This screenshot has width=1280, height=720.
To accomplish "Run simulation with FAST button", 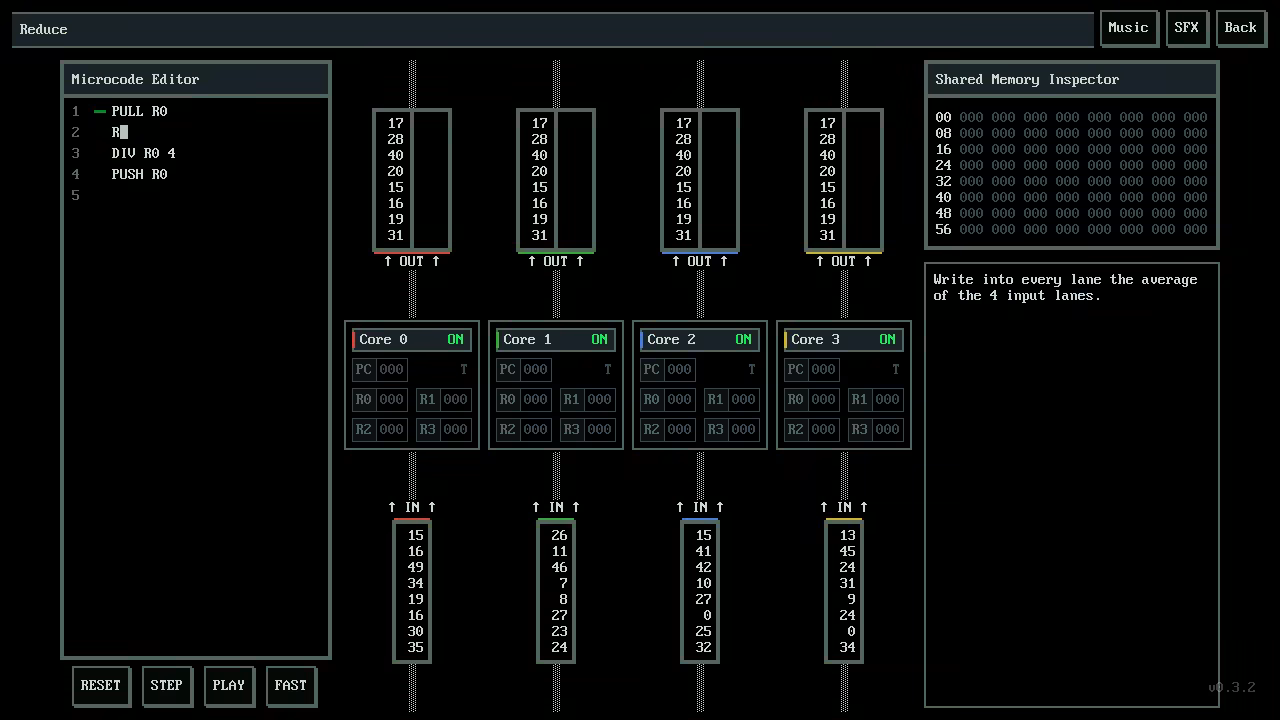I will (290, 686).
